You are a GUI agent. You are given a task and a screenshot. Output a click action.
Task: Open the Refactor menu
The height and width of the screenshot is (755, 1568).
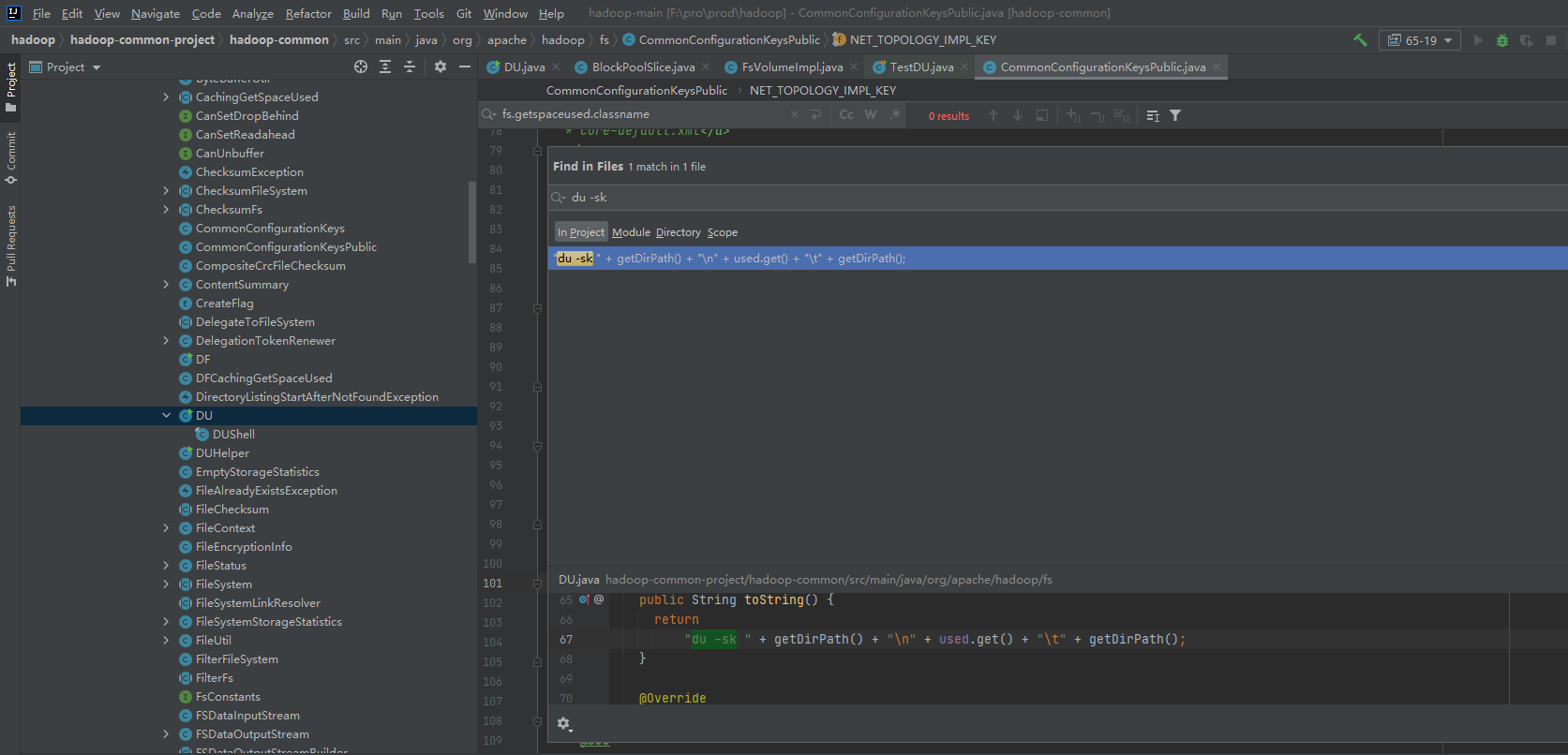click(x=308, y=13)
